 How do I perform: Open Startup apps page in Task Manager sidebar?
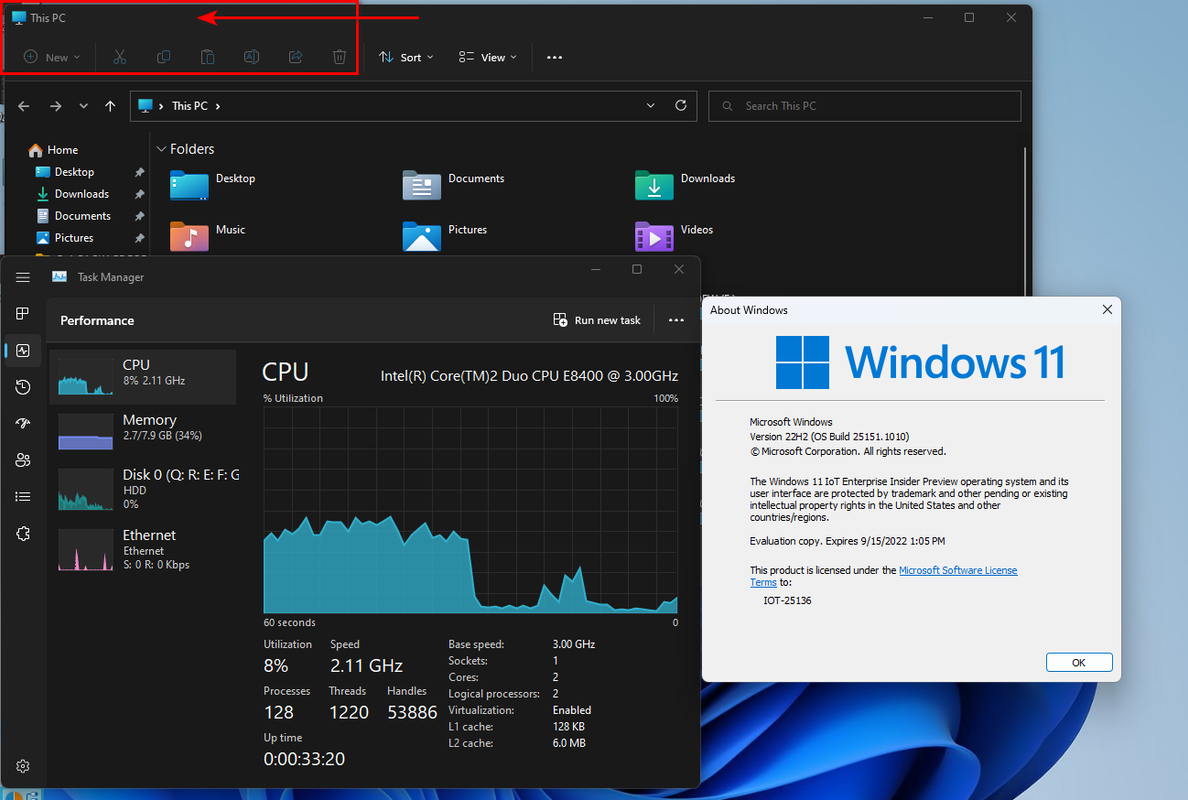[x=23, y=423]
